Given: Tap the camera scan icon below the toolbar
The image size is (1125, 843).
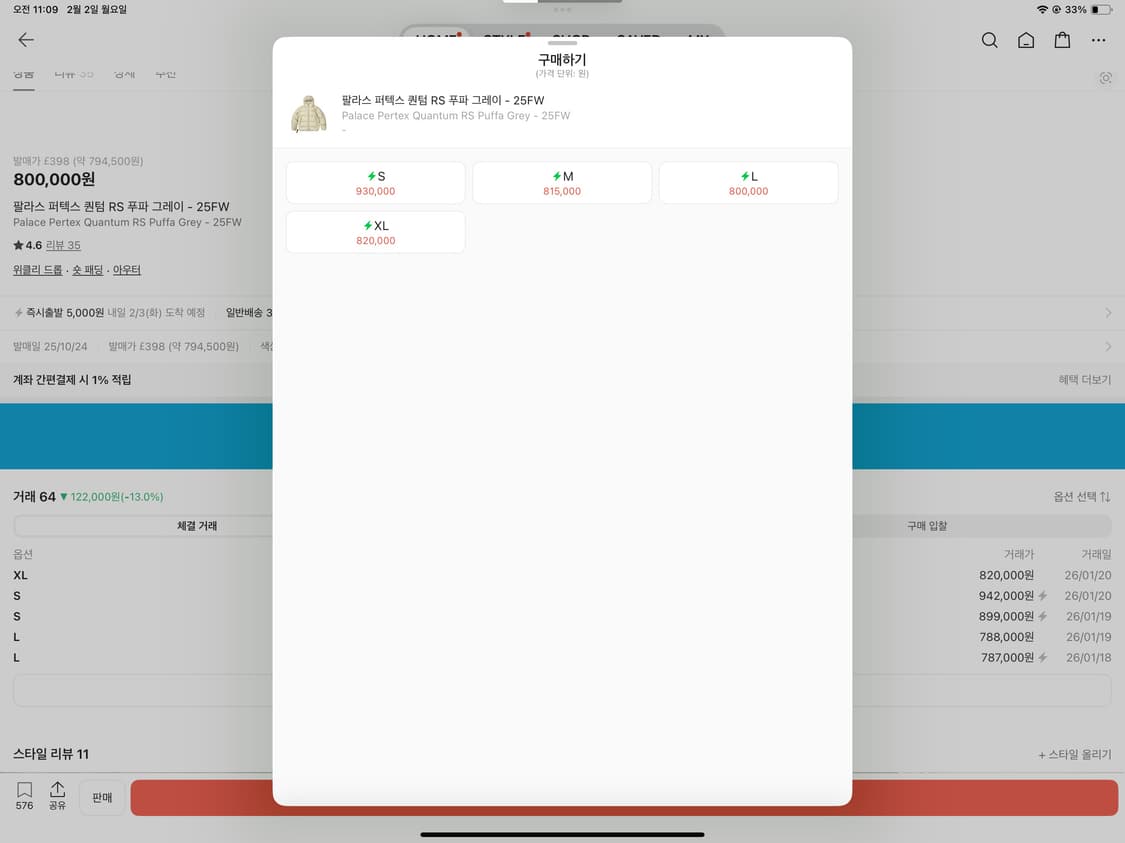Looking at the screenshot, I should tap(1105, 77).
